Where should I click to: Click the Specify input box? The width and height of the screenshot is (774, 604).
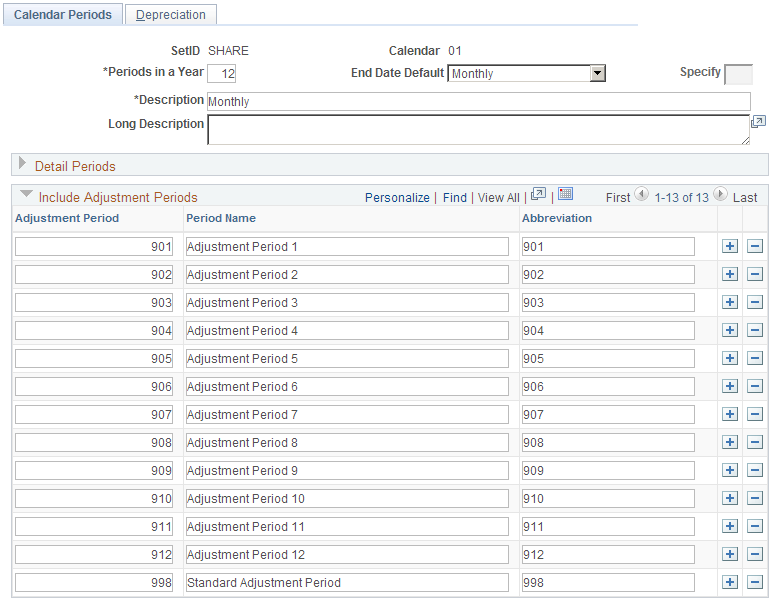click(x=738, y=74)
